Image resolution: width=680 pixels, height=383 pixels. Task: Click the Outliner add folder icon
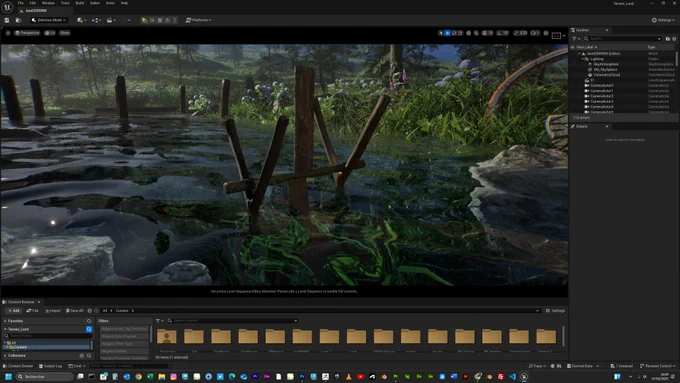pyautogui.click(x=667, y=39)
